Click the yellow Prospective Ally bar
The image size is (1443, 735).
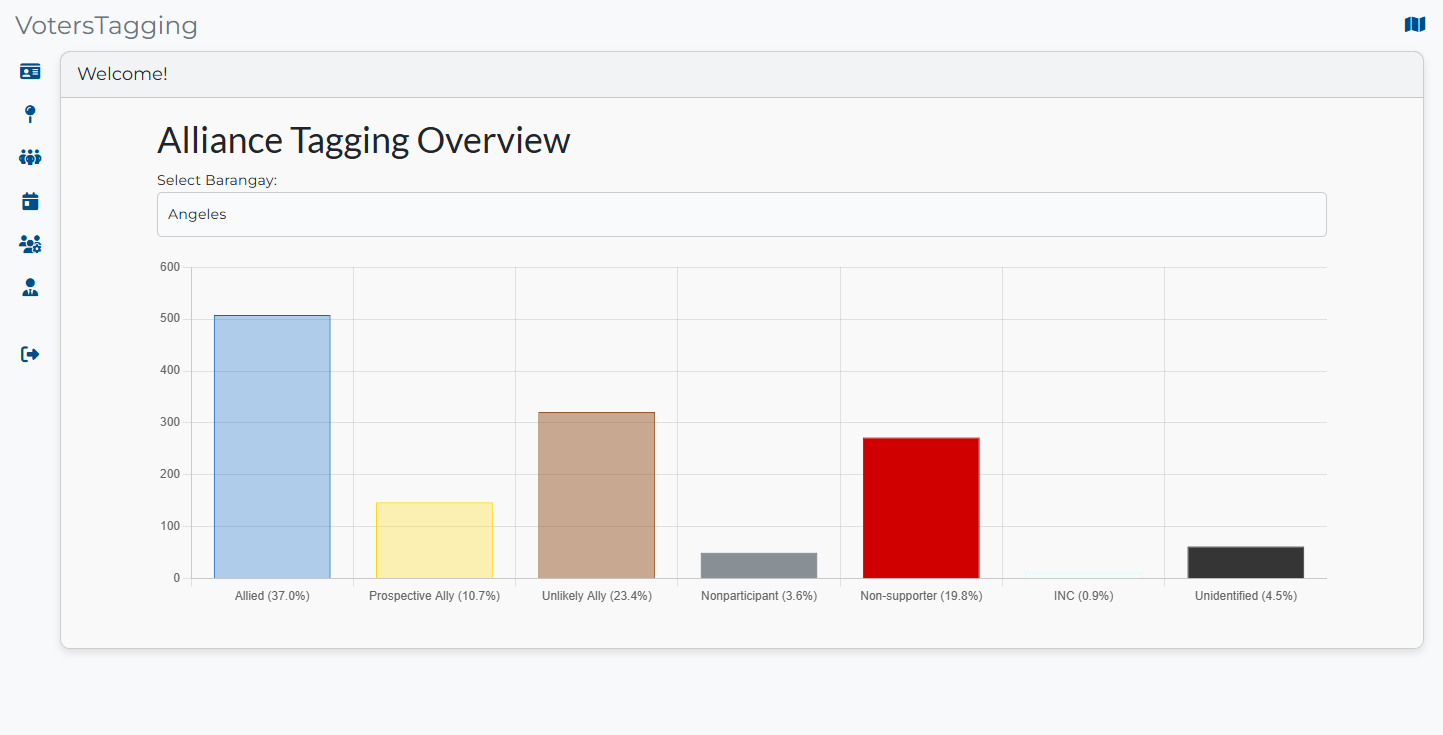(434, 540)
